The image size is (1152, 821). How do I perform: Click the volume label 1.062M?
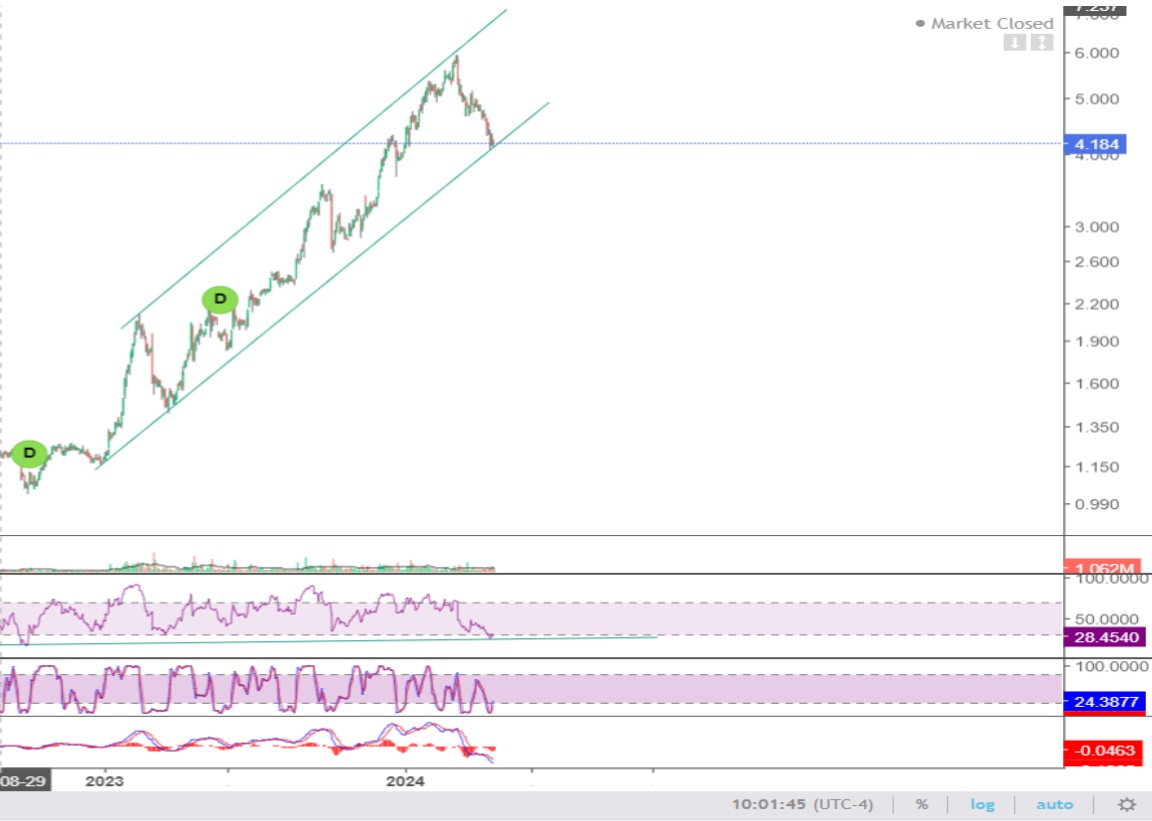point(1103,567)
